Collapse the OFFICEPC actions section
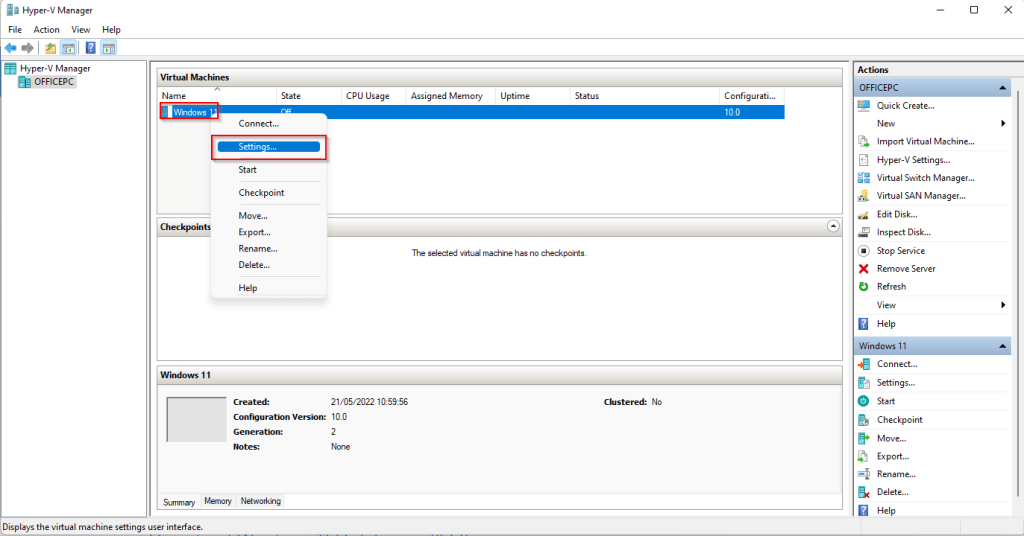The image size is (1024, 536). tap(1002, 88)
